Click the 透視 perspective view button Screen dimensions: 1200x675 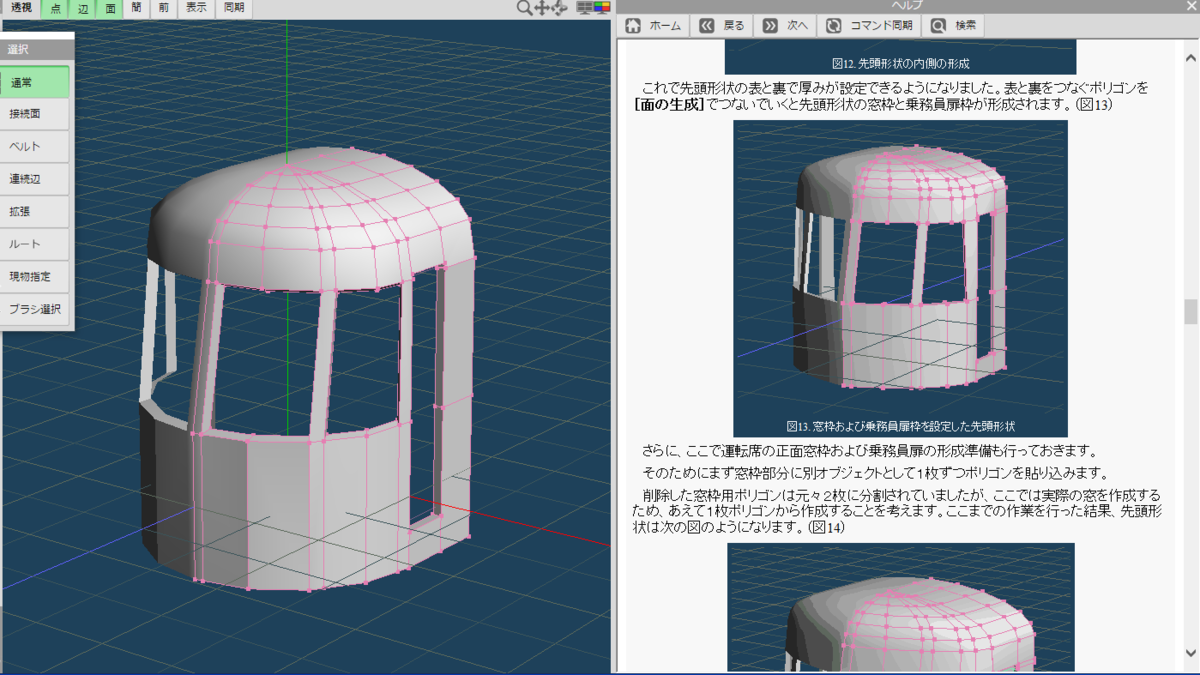pyautogui.click(x=21, y=8)
